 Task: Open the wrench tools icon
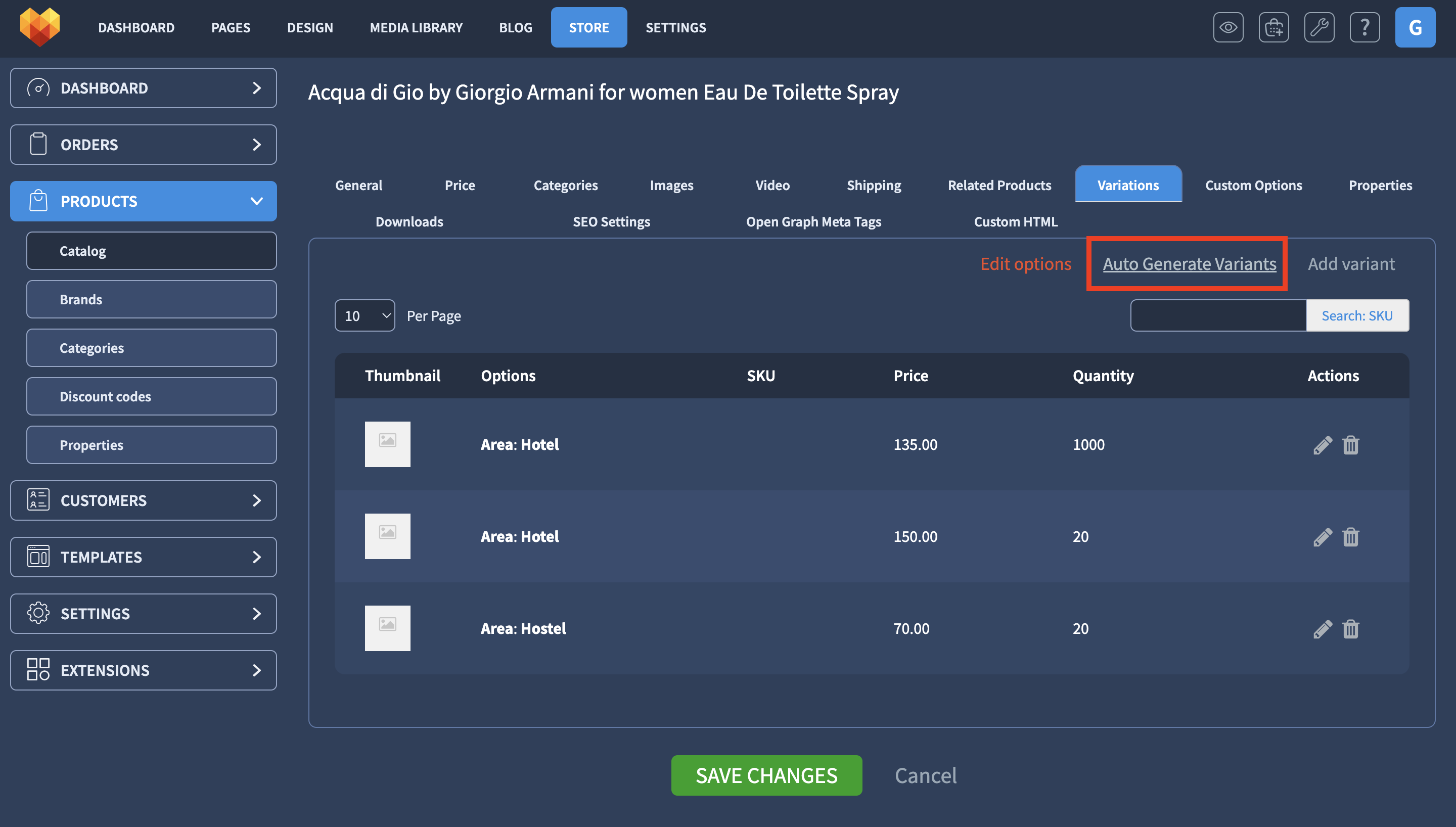[x=1318, y=27]
